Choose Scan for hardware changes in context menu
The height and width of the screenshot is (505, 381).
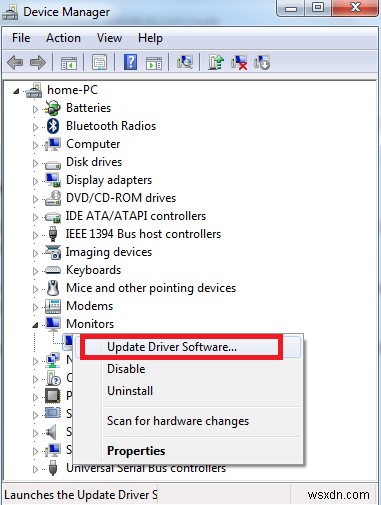point(188,421)
